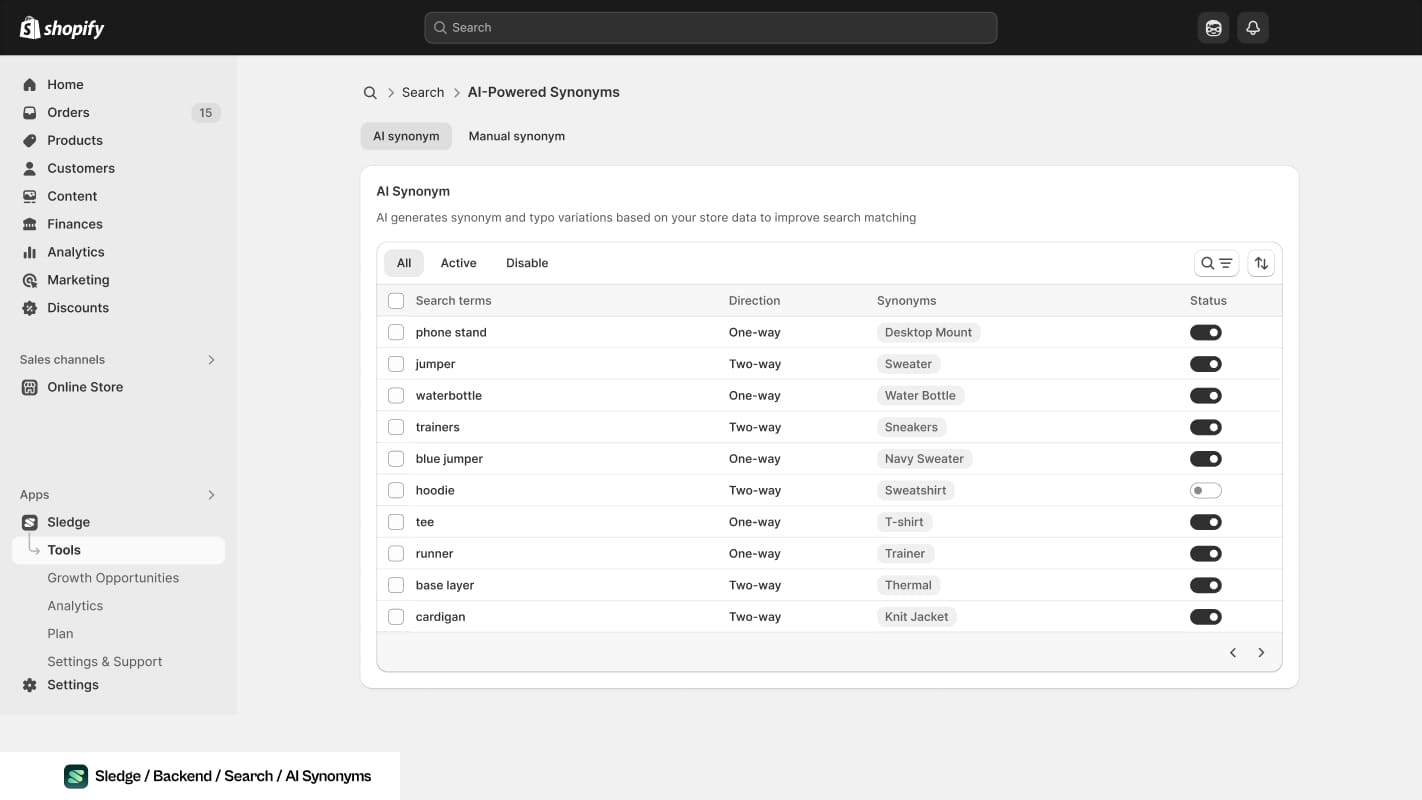Open Tools under Sledge
The image size is (1422, 800).
118,551
